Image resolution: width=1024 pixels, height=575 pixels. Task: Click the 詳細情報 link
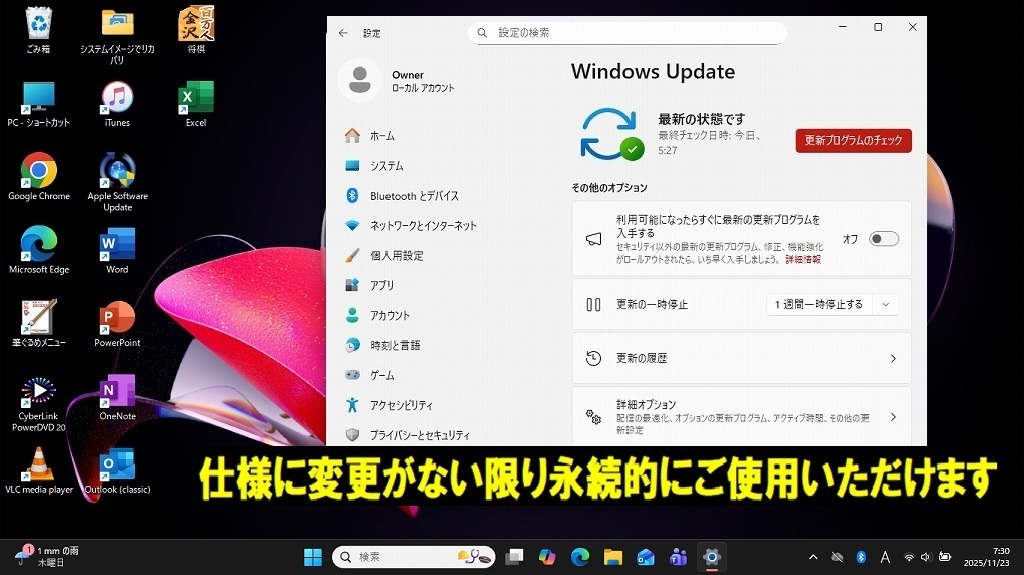(x=803, y=259)
